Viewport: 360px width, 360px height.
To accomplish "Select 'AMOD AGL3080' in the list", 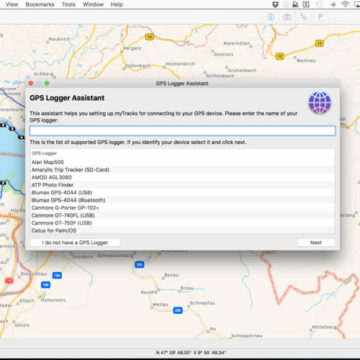I will pyautogui.click(x=182, y=177).
